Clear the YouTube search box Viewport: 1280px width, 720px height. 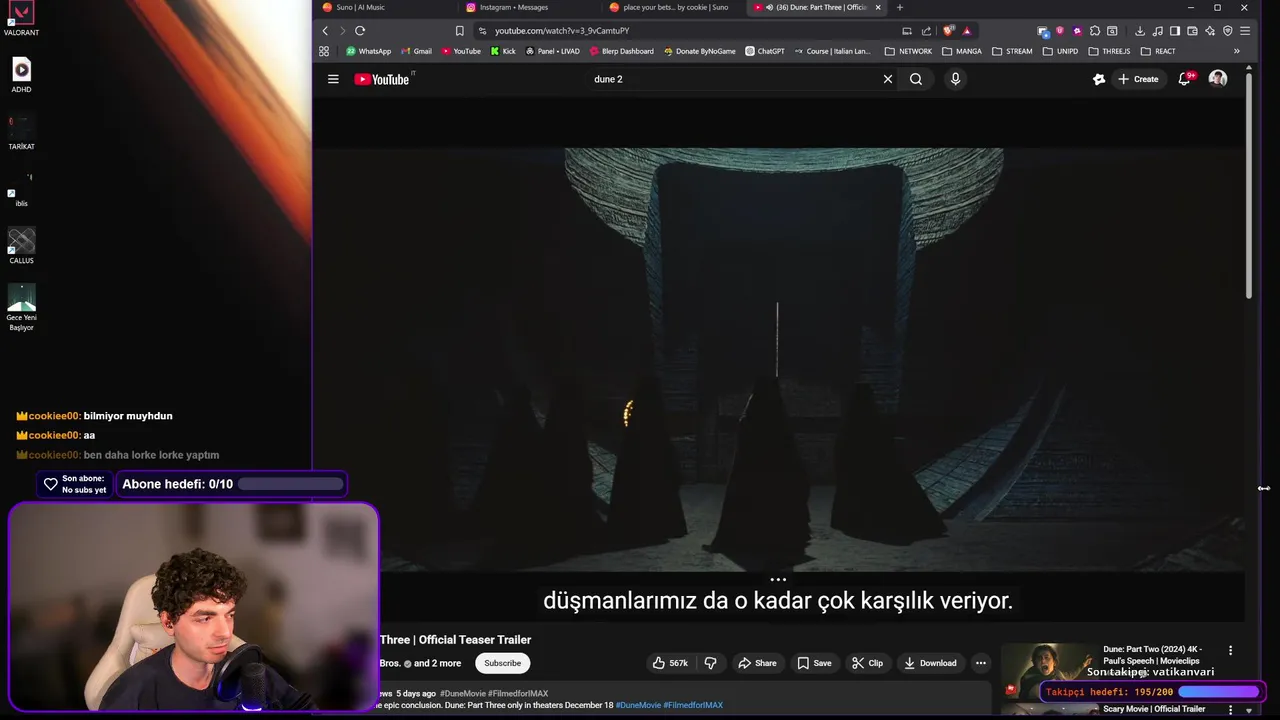(887, 79)
